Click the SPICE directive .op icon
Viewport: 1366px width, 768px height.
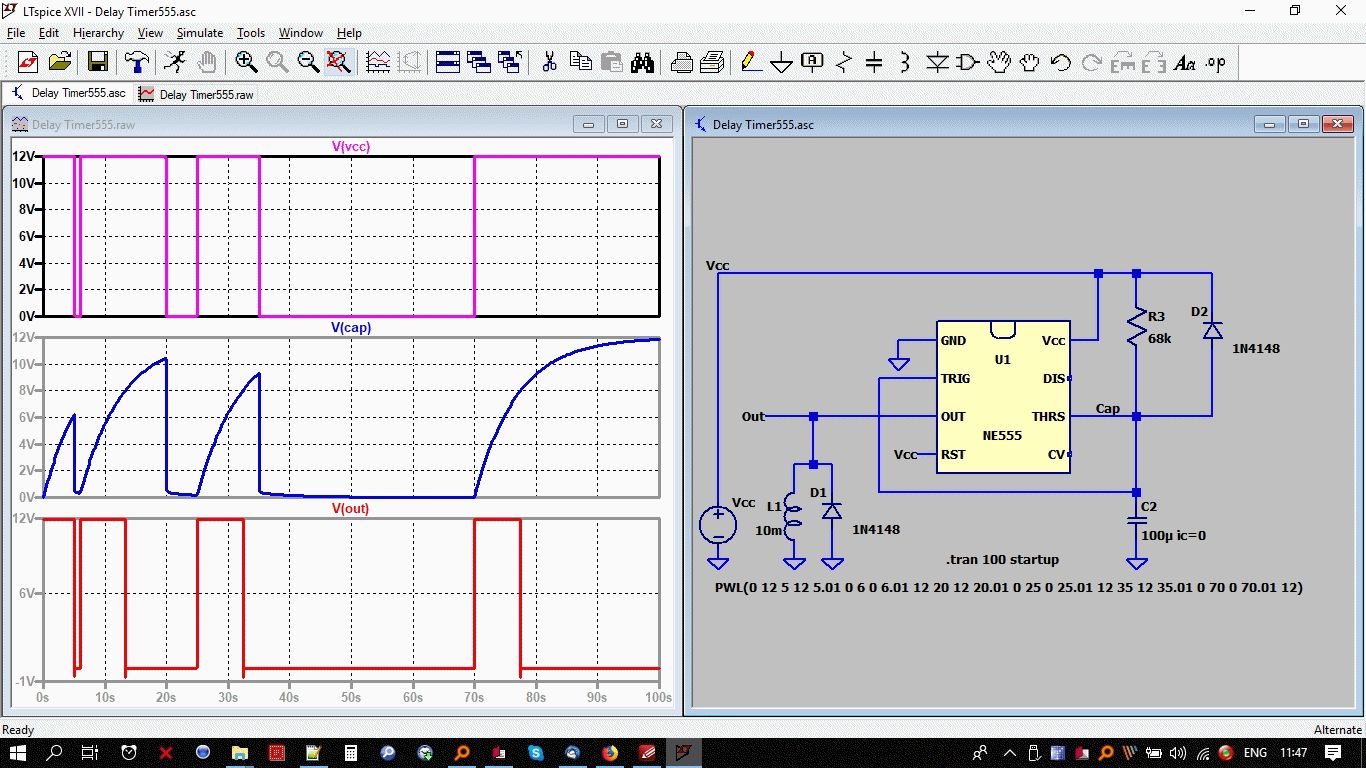[x=1215, y=62]
